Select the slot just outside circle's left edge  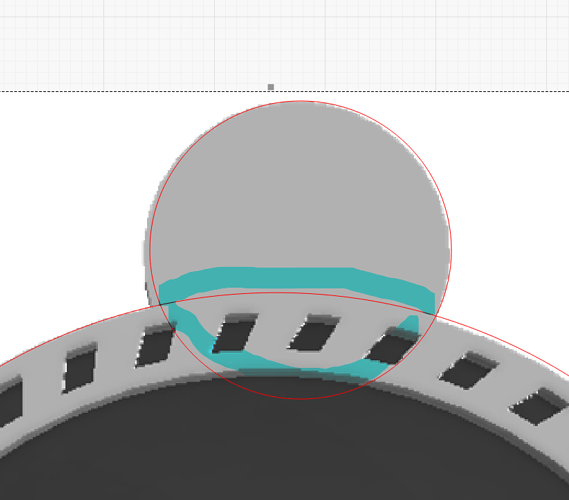[155, 345]
